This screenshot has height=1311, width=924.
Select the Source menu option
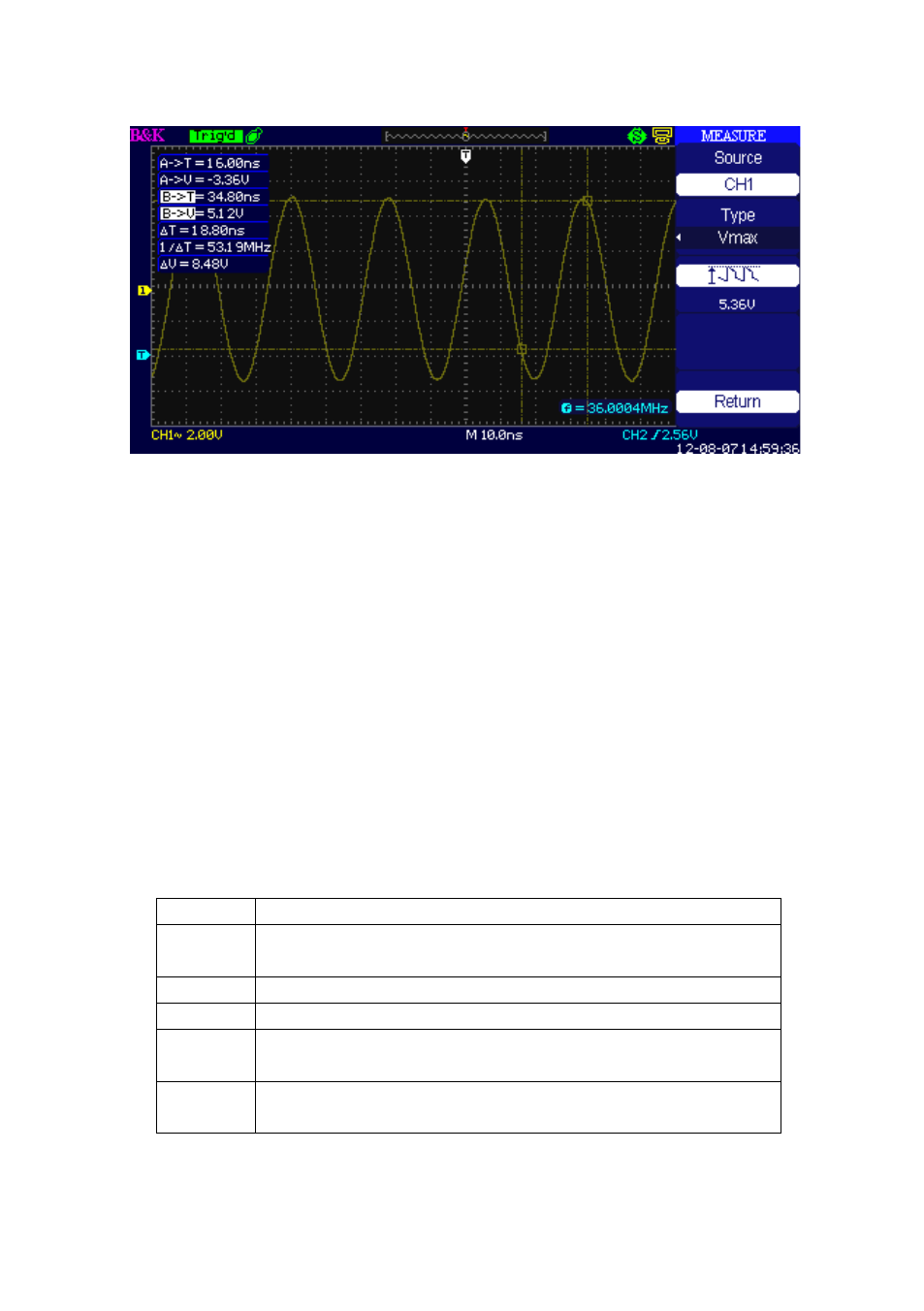pyautogui.click(x=738, y=158)
